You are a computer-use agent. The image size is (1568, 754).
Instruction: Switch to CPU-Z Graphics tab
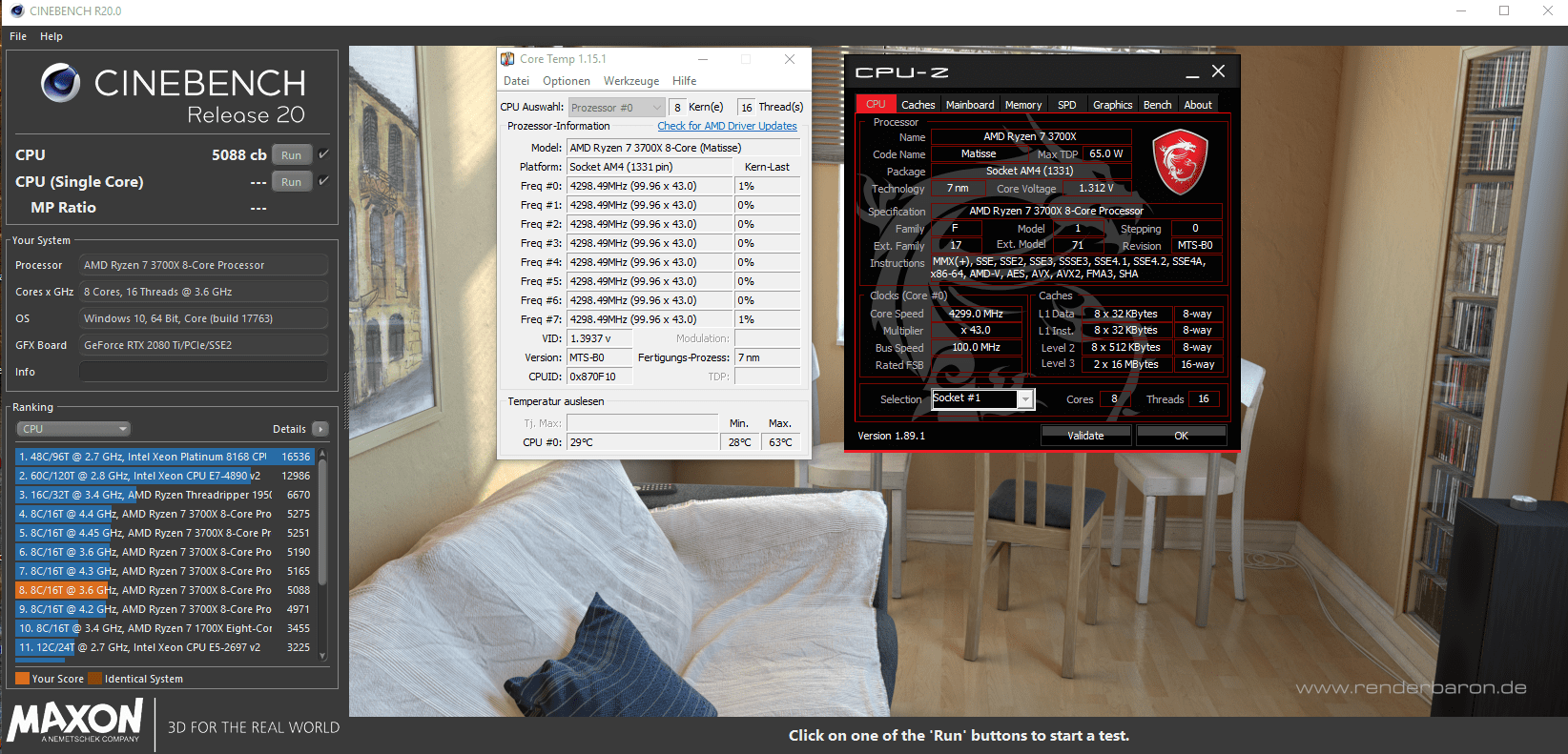pos(1113,105)
